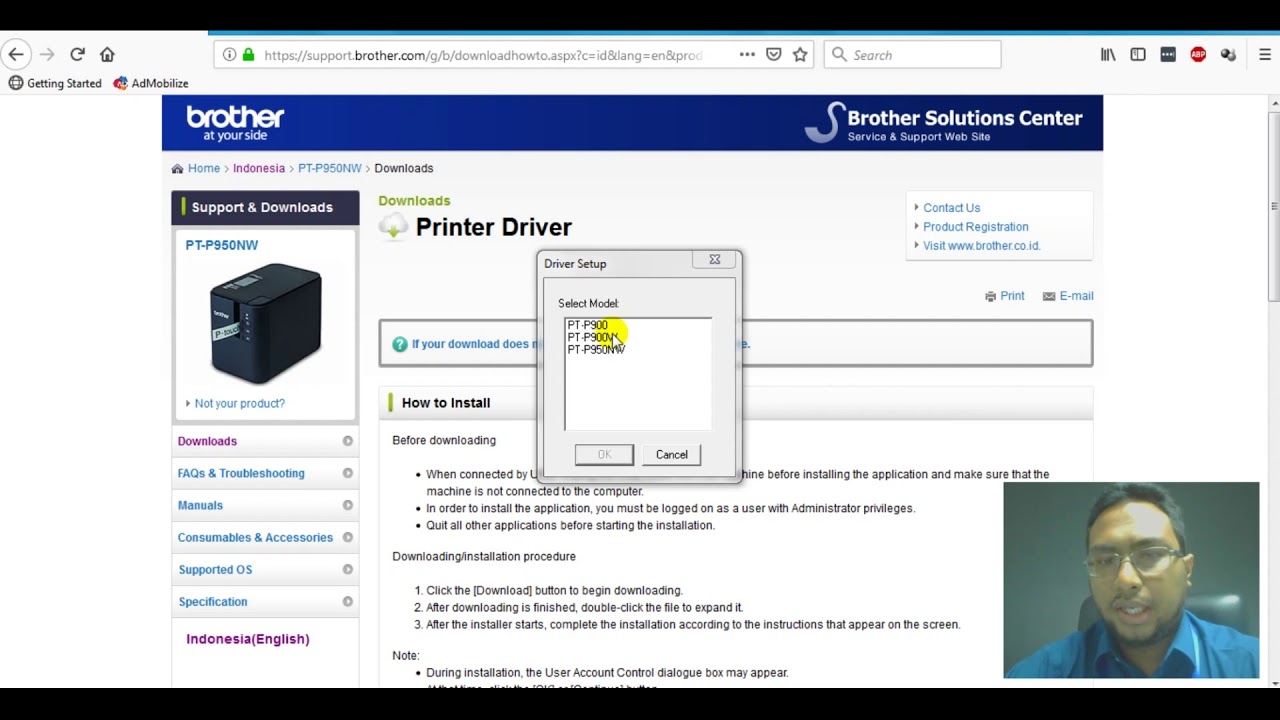Click the Adblock Plus extension icon

pos(1198,55)
